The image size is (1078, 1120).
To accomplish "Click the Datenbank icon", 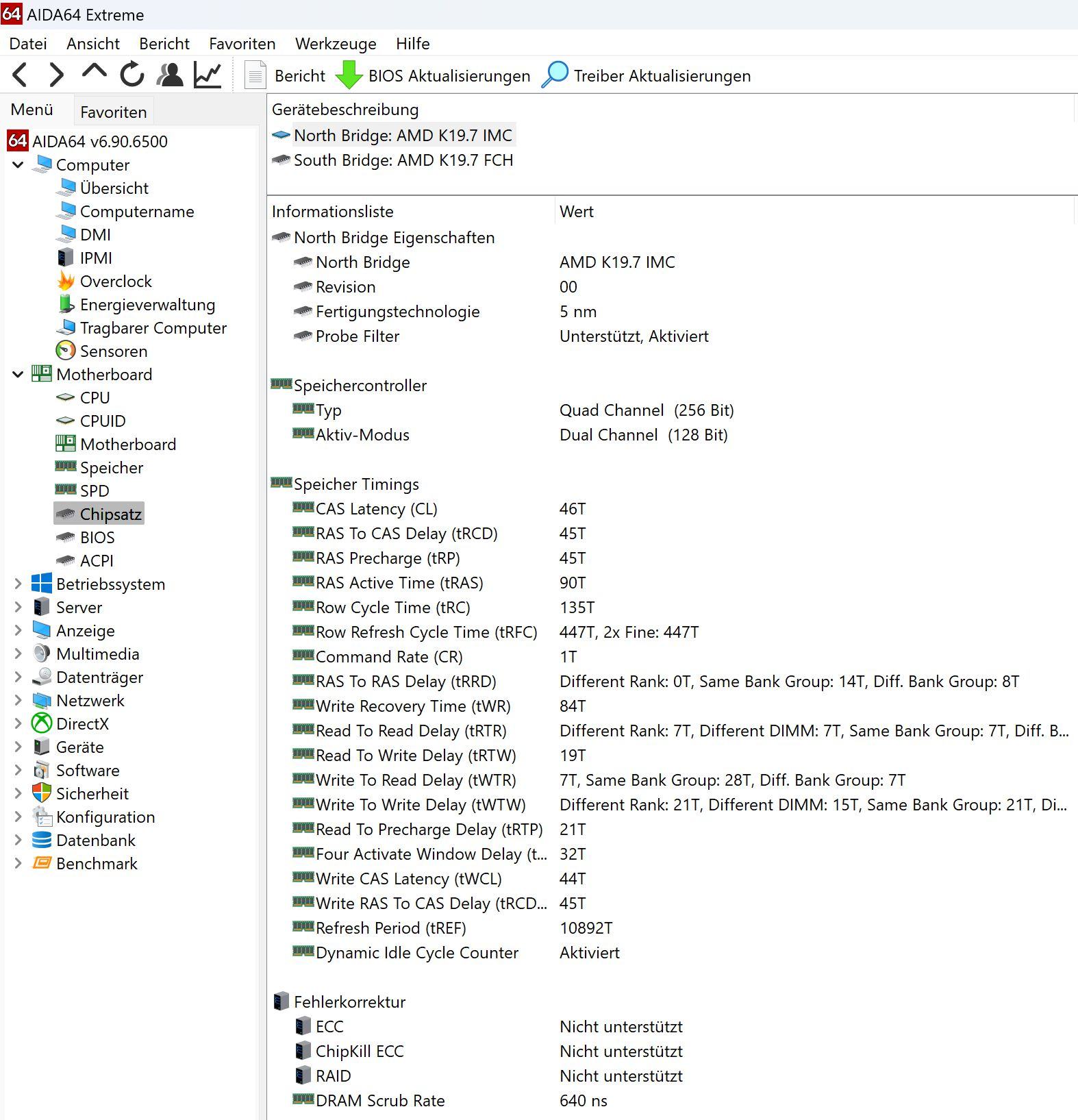I will click(42, 840).
